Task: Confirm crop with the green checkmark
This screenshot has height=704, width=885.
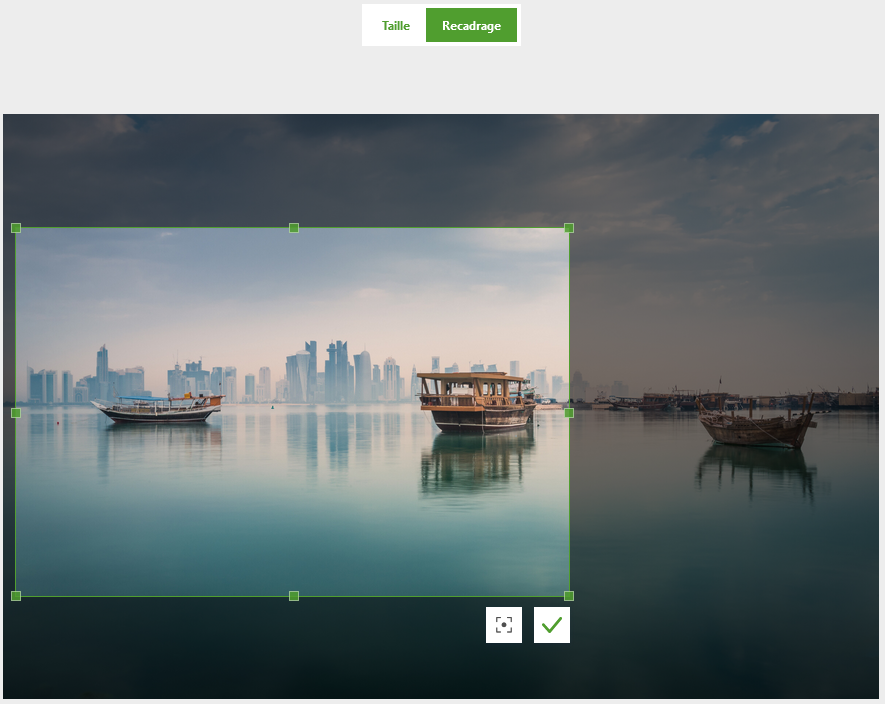Action: tap(551, 625)
